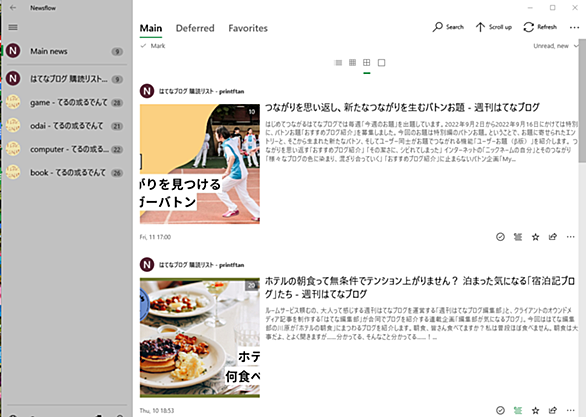Open the 'computer - てるの成る...' feed
The image size is (586, 417).
[66, 149]
